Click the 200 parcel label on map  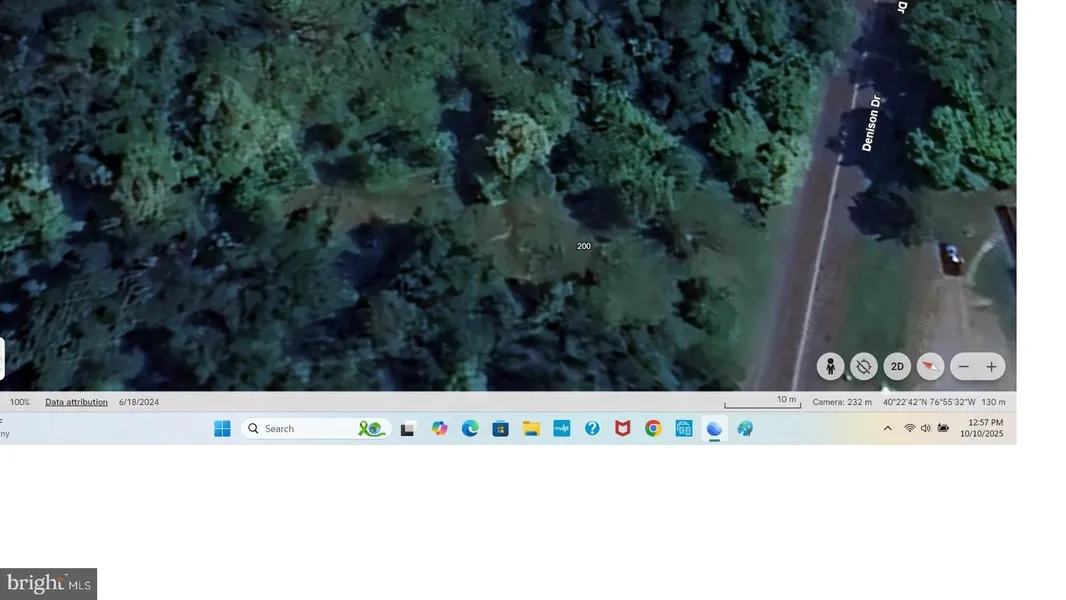(x=584, y=246)
